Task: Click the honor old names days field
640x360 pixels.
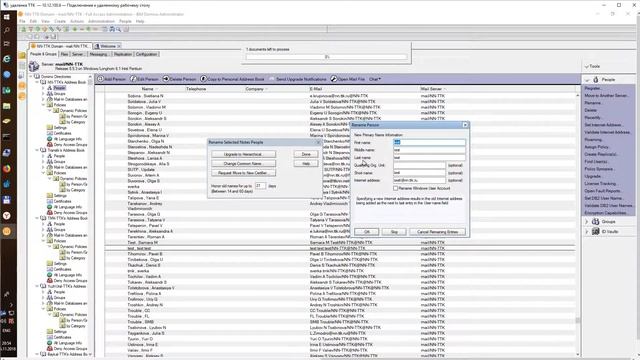Action: click(260, 186)
